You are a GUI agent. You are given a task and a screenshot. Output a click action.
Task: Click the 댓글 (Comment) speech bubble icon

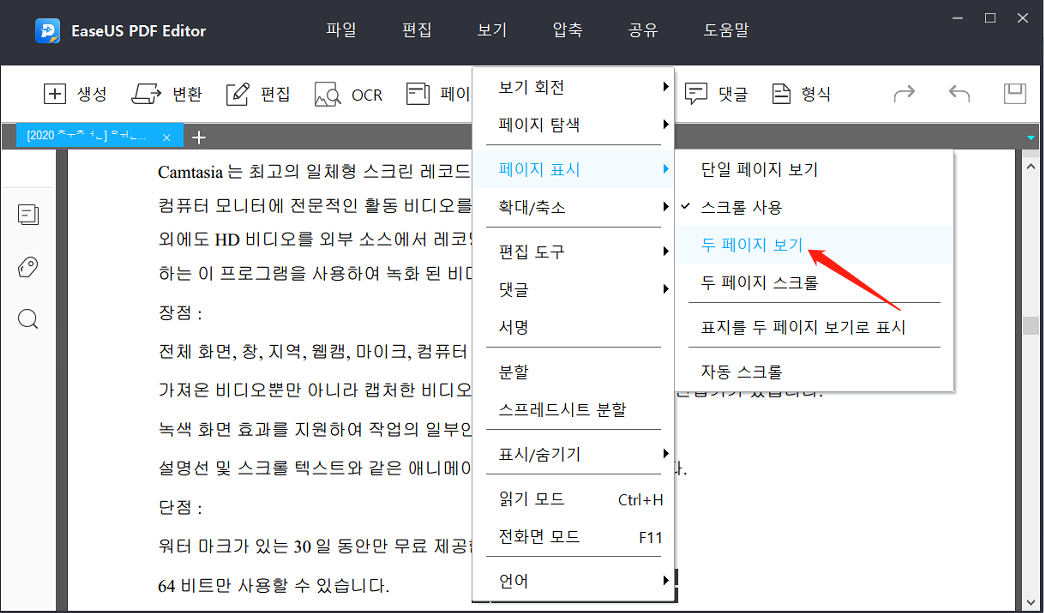pos(696,95)
